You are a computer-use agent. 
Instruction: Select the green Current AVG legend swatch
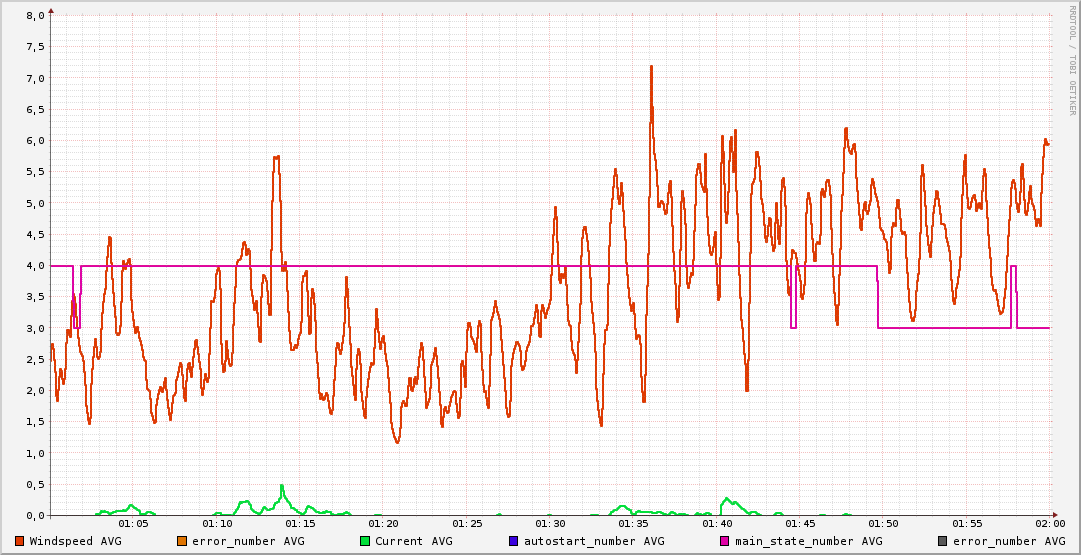(x=365, y=541)
